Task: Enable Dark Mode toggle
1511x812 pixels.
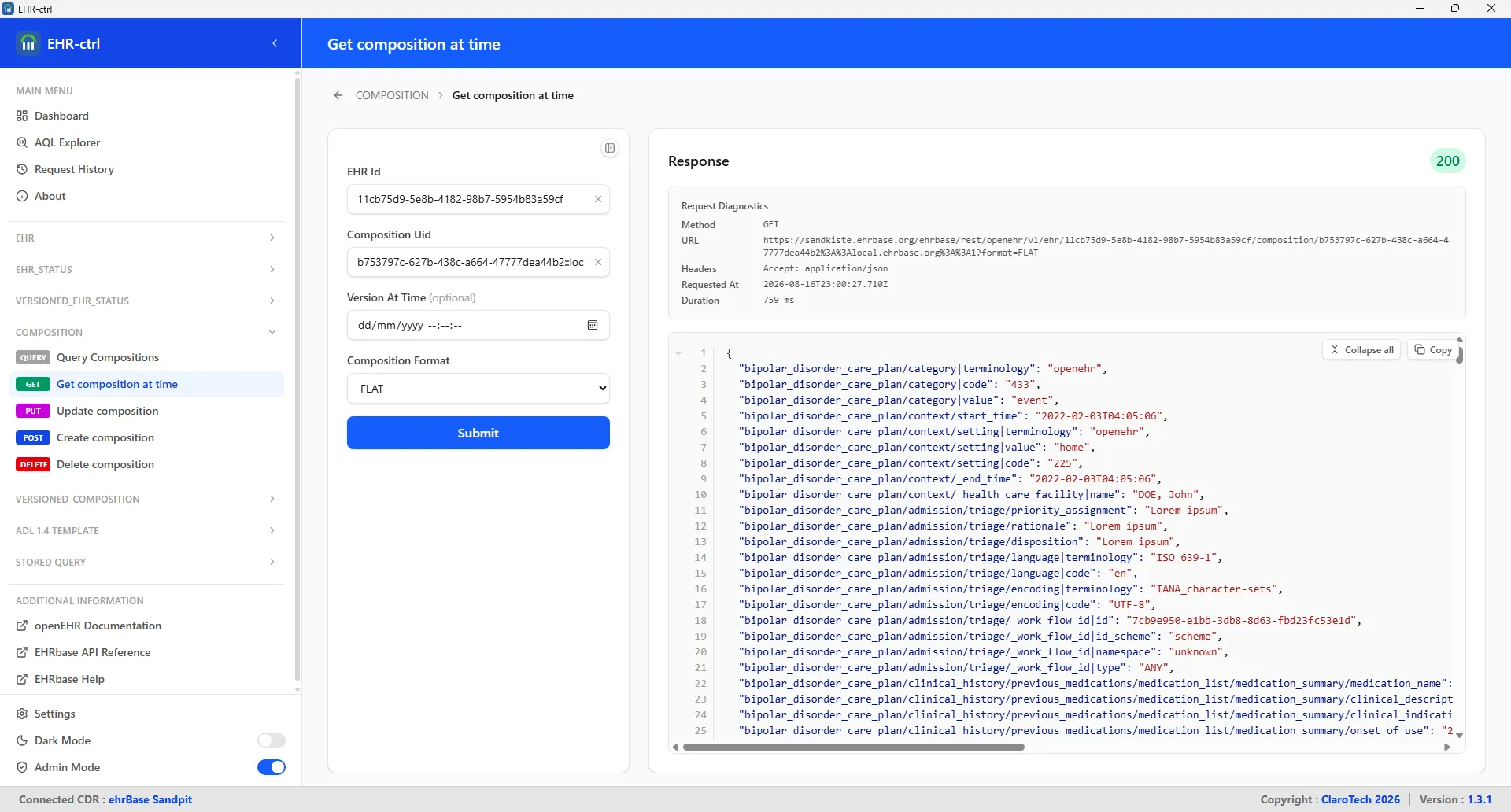Action: [x=271, y=740]
